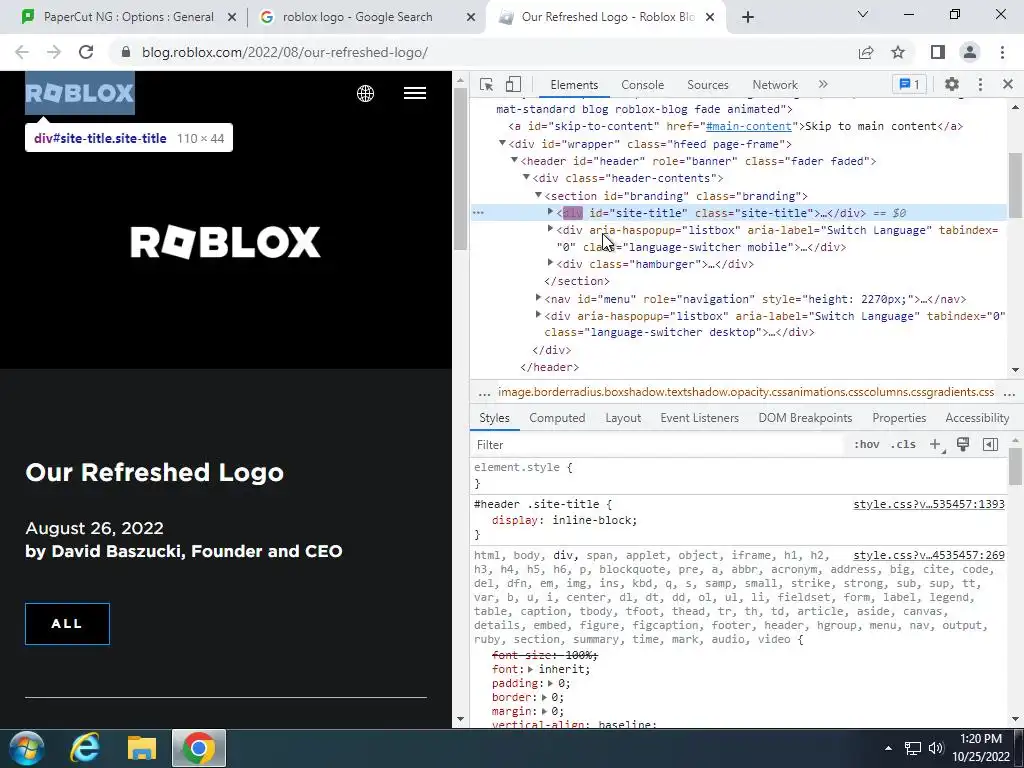
Task: Close the DevTools panel
Action: [x=1007, y=84]
